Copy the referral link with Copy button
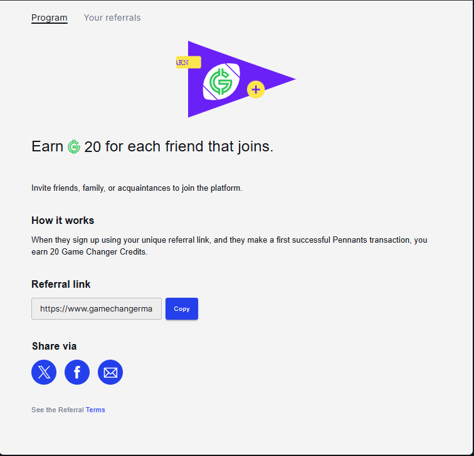This screenshot has height=456, width=474. pyautogui.click(x=182, y=309)
